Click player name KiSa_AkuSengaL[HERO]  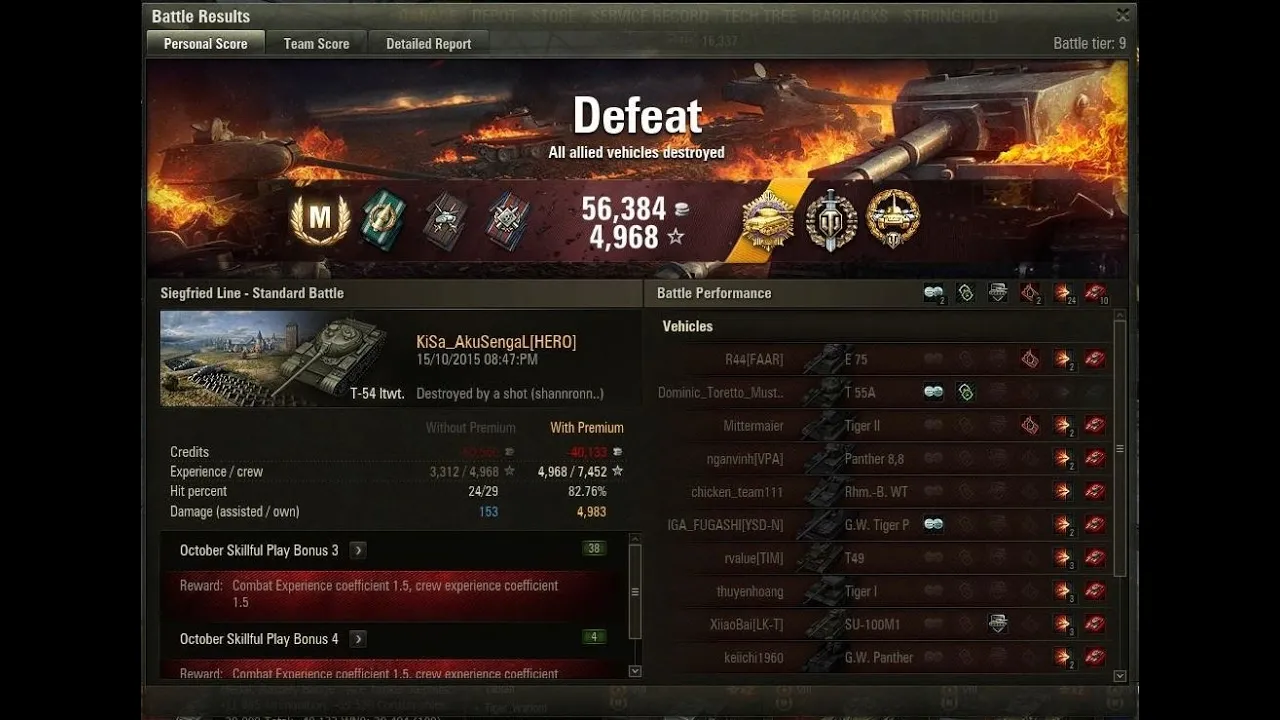(x=496, y=342)
